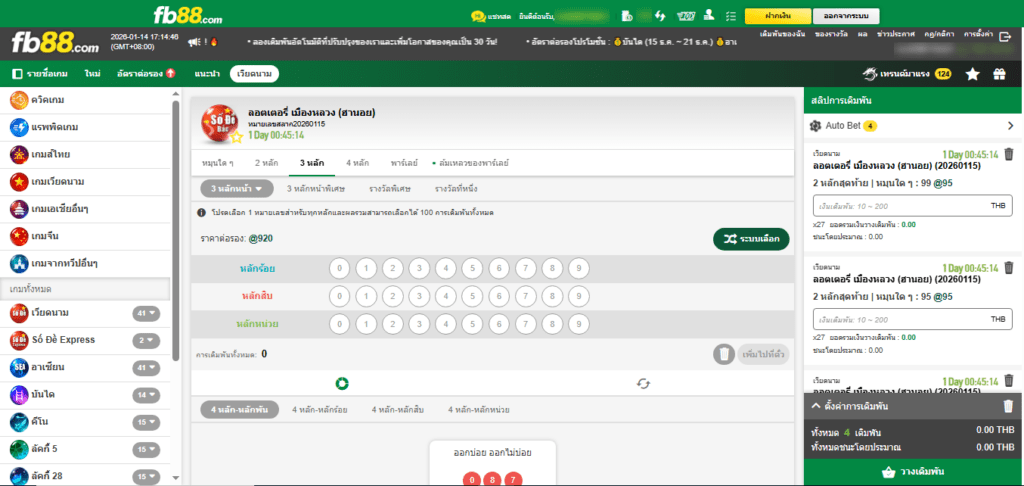Select digit 7 in หลักสิบ row
The width and height of the screenshot is (1024, 486).
pyautogui.click(x=526, y=297)
